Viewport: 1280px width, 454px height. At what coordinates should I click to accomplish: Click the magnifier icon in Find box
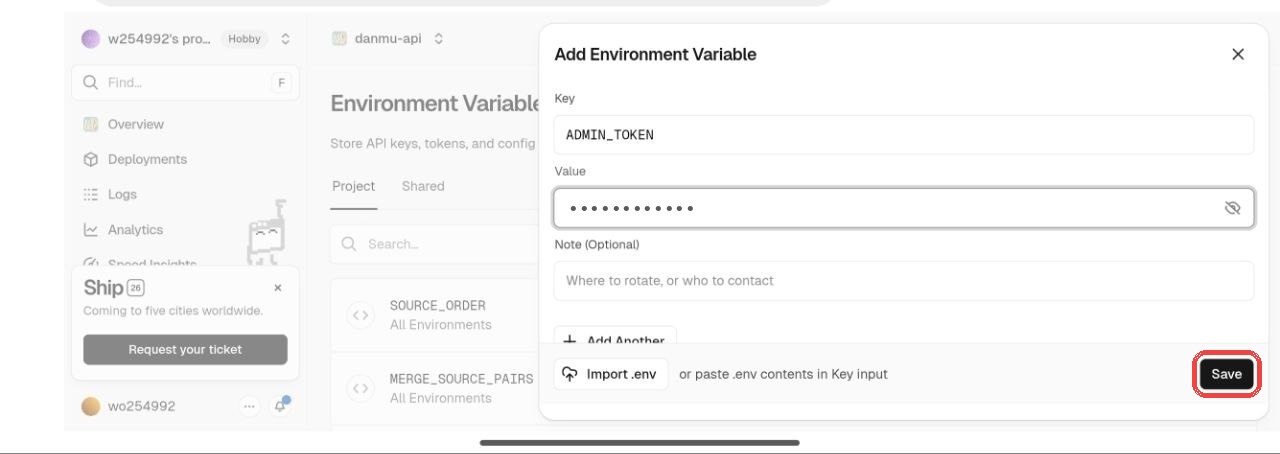pos(90,82)
